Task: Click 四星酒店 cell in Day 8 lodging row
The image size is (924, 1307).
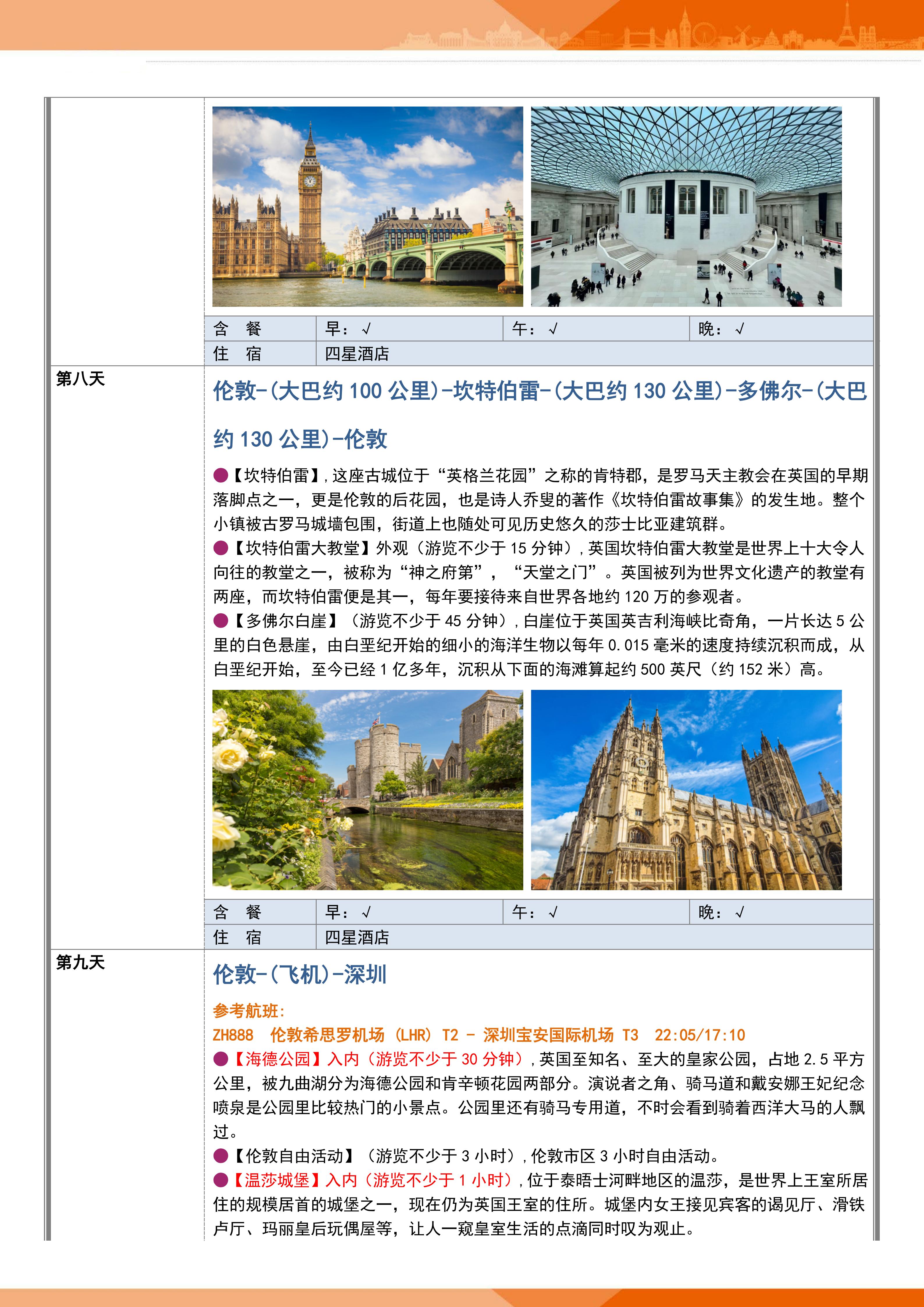Action: coord(357,937)
